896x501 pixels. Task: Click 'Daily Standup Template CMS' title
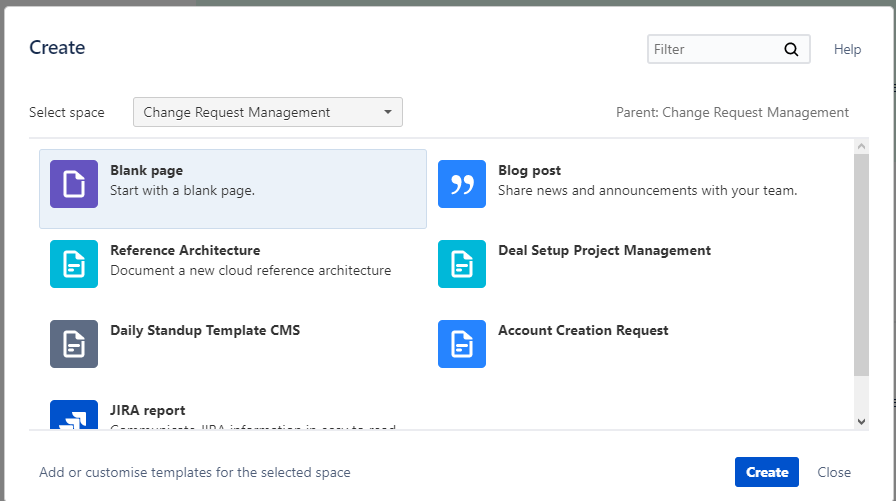click(x=205, y=330)
